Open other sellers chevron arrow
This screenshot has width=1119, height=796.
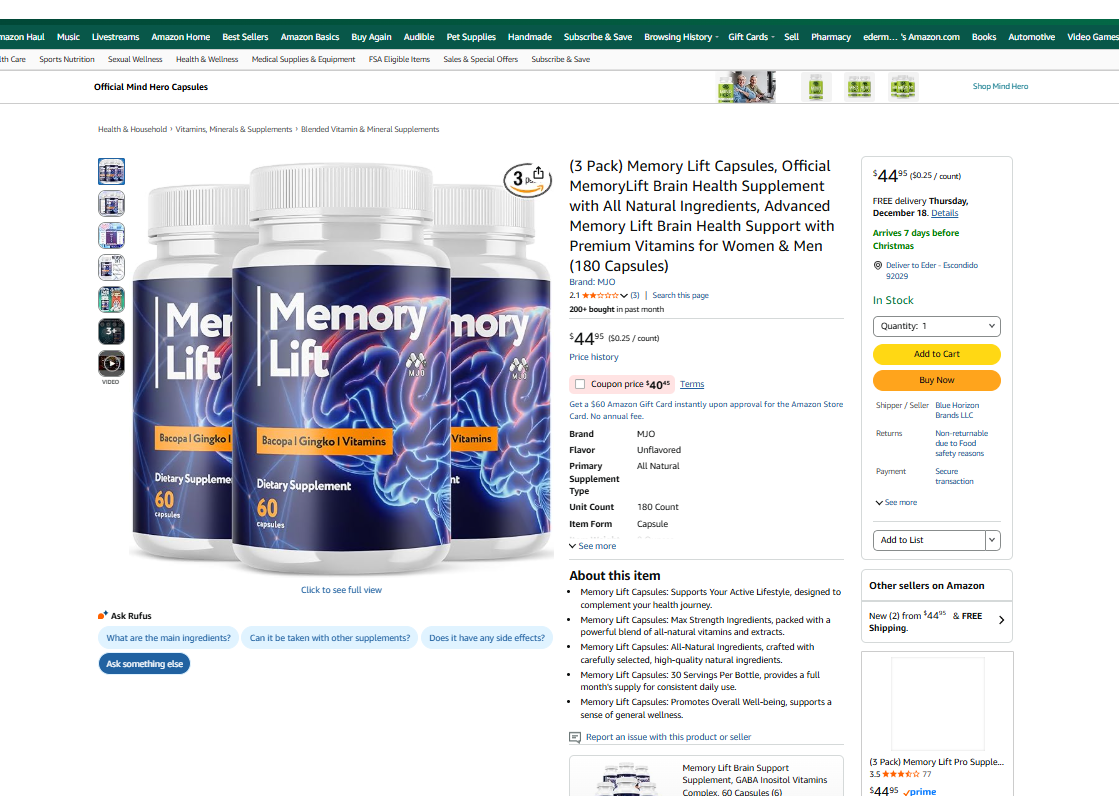[1001, 620]
